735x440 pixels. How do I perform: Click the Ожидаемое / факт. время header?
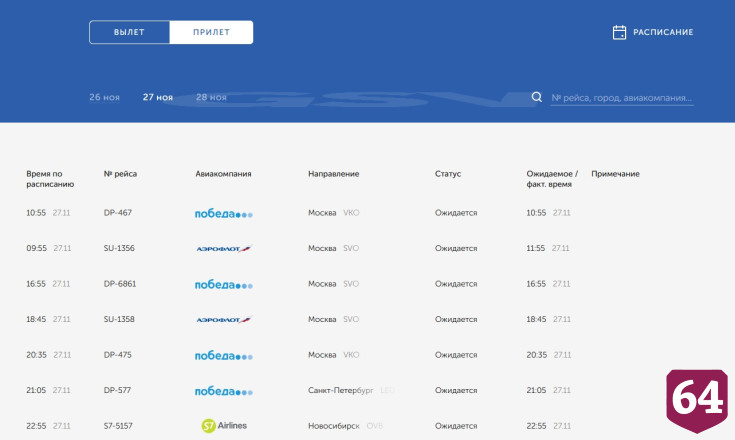[552, 179]
